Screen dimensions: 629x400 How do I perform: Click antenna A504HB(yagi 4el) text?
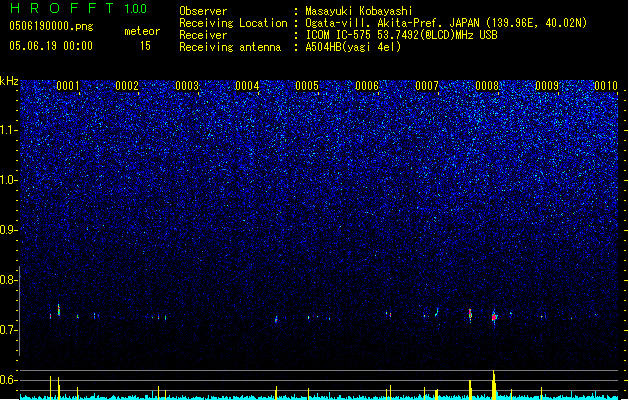pyautogui.click(x=353, y=47)
